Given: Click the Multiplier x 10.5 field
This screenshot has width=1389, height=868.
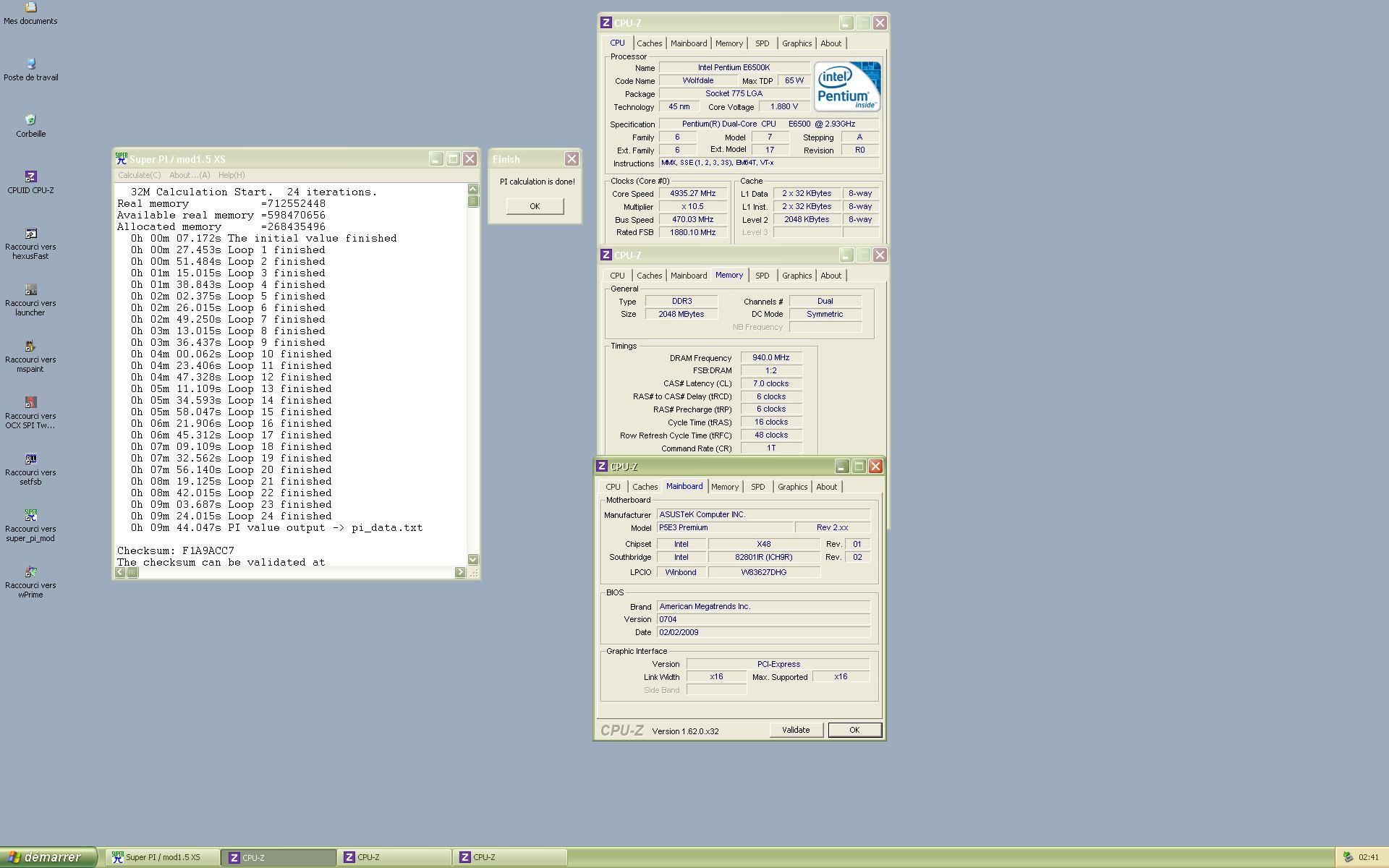Looking at the screenshot, I should (692, 207).
